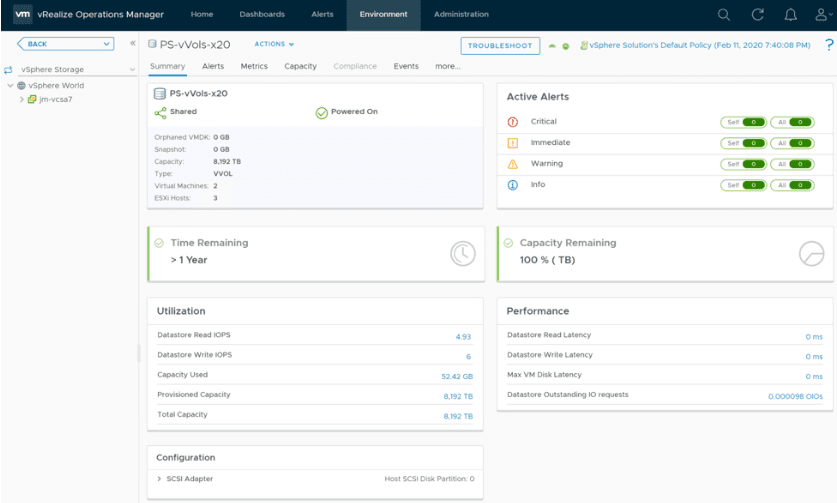The height and width of the screenshot is (503, 837).
Task: Click the Time Remaining green check
Action: tap(159, 243)
